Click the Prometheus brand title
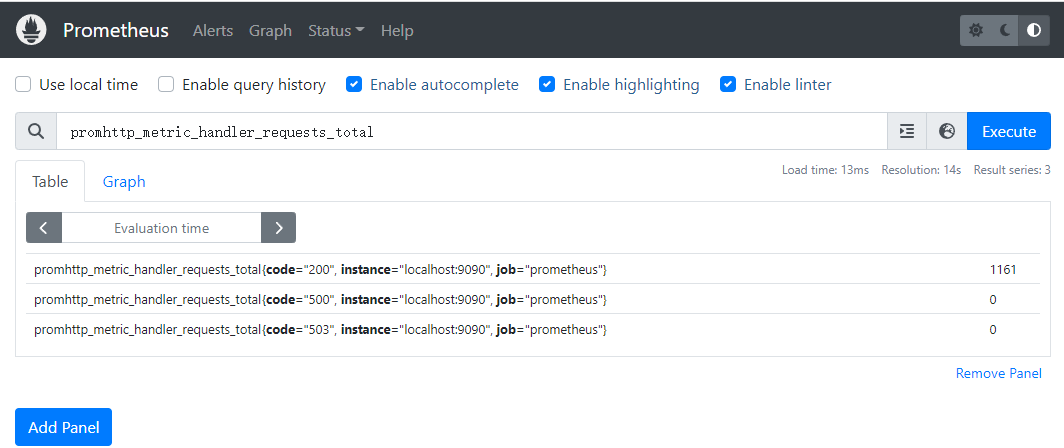 tap(116, 31)
